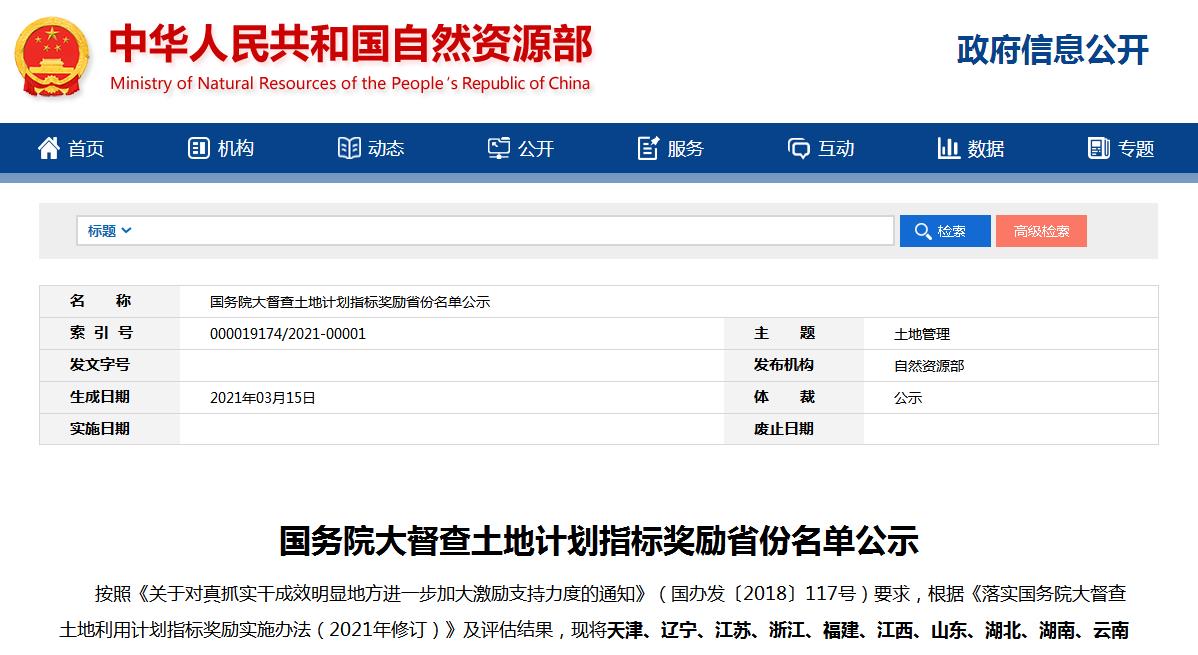Click the bar chart icon for 数据
This screenshot has height=655, width=1198.
[948, 148]
